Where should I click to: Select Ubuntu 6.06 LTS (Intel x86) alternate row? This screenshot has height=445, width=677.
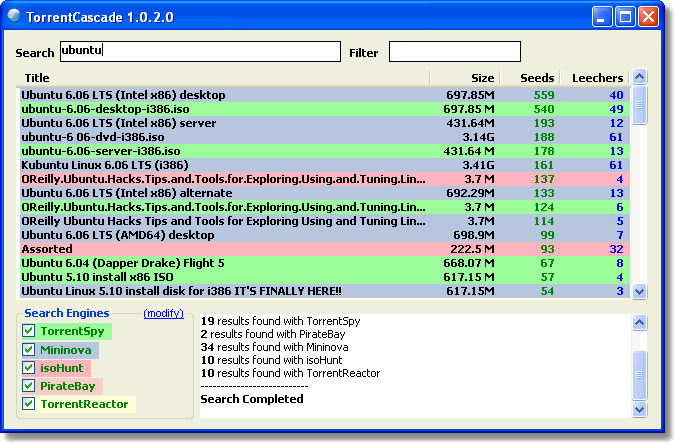[325, 193]
